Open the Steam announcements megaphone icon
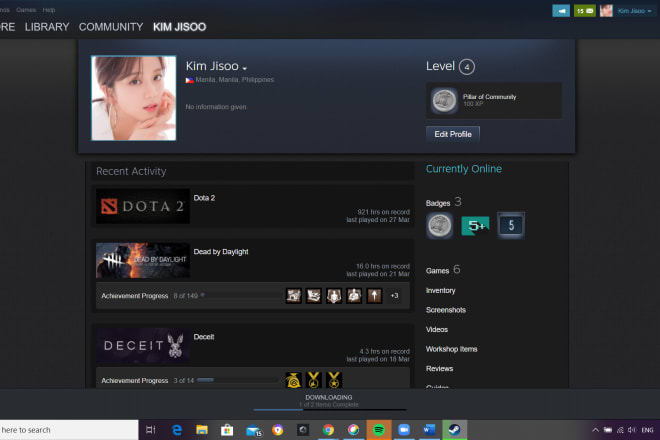The height and width of the screenshot is (440, 660). pos(561,11)
